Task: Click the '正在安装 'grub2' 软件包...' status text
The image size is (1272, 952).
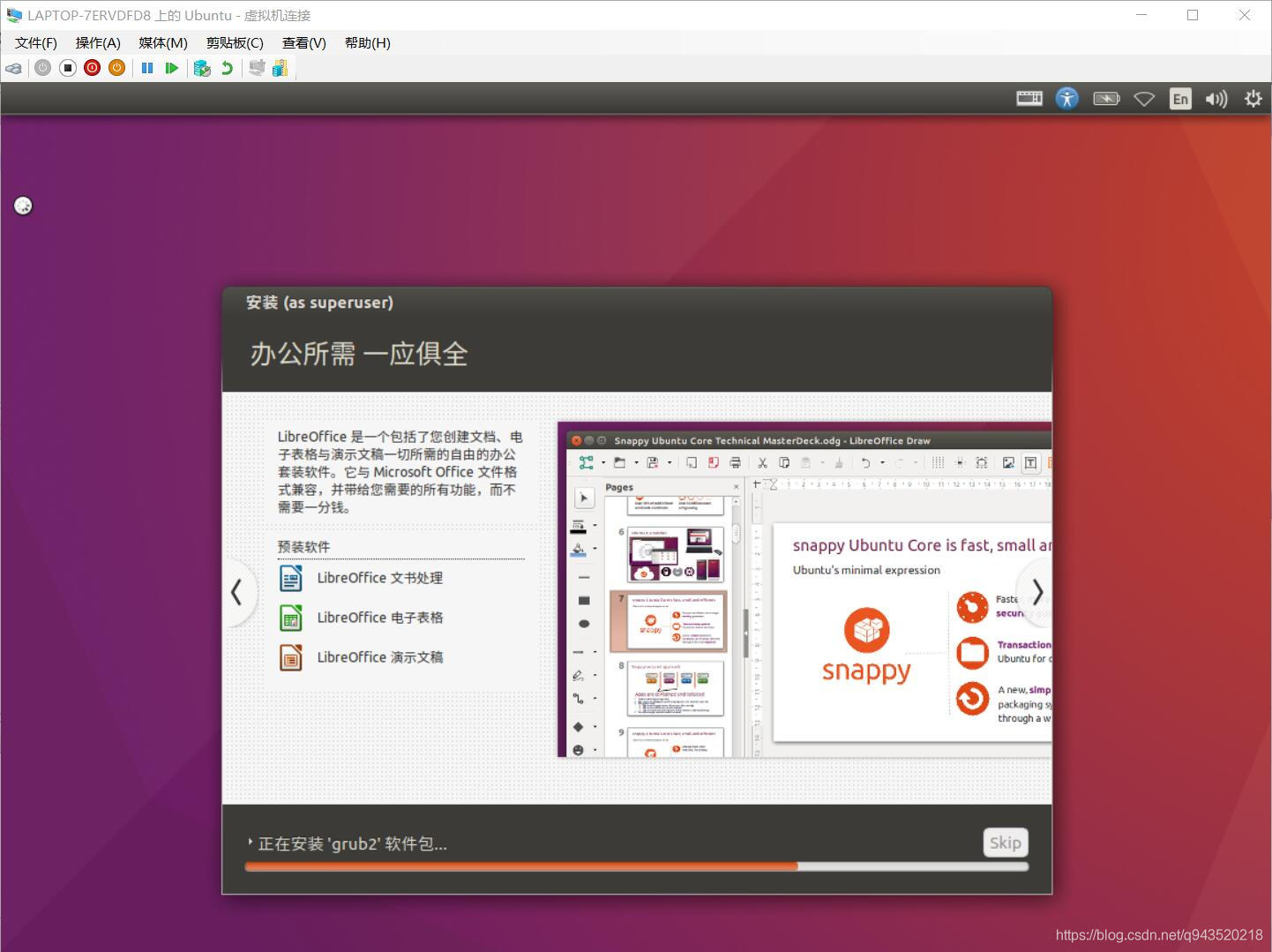Action: 353,843
